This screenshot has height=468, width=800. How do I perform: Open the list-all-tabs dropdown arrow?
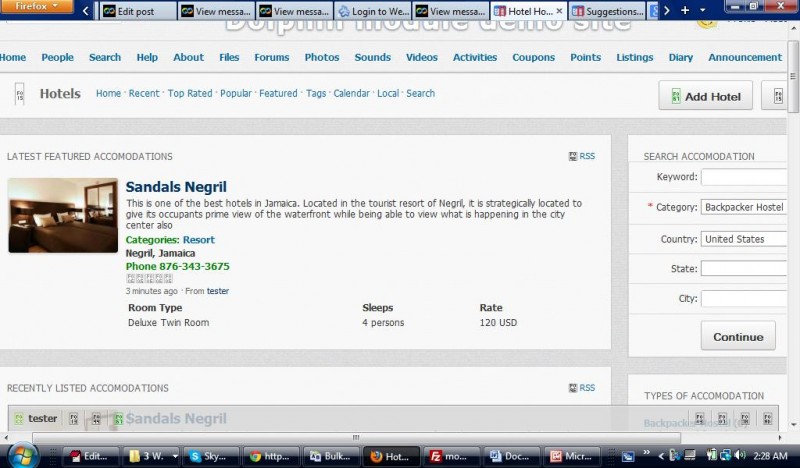pos(703,10)
